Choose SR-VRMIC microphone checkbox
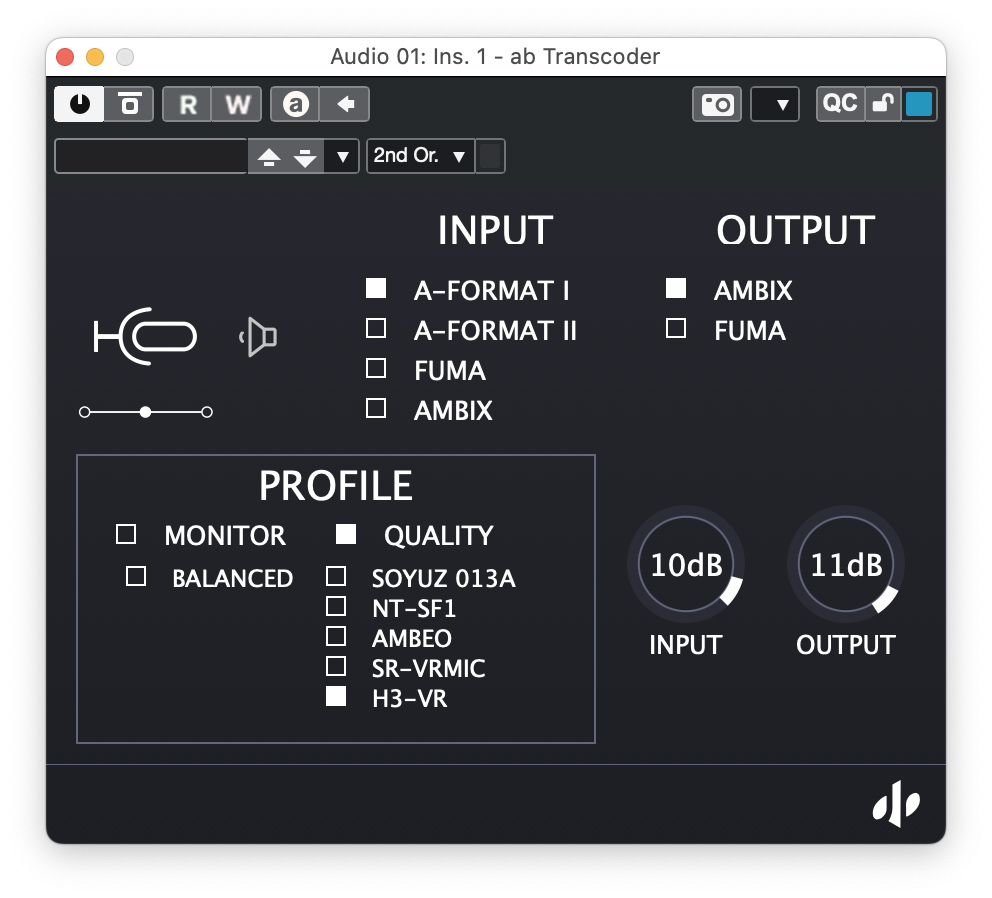This screenshot has height=898, width=992. point(335,666)
